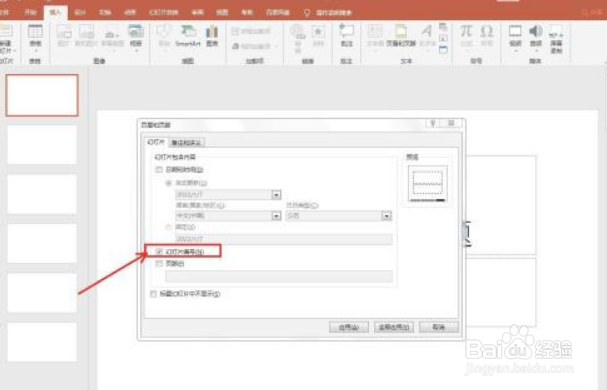Click the New Slide (新建幻灯片) icon

click(5, 32)
